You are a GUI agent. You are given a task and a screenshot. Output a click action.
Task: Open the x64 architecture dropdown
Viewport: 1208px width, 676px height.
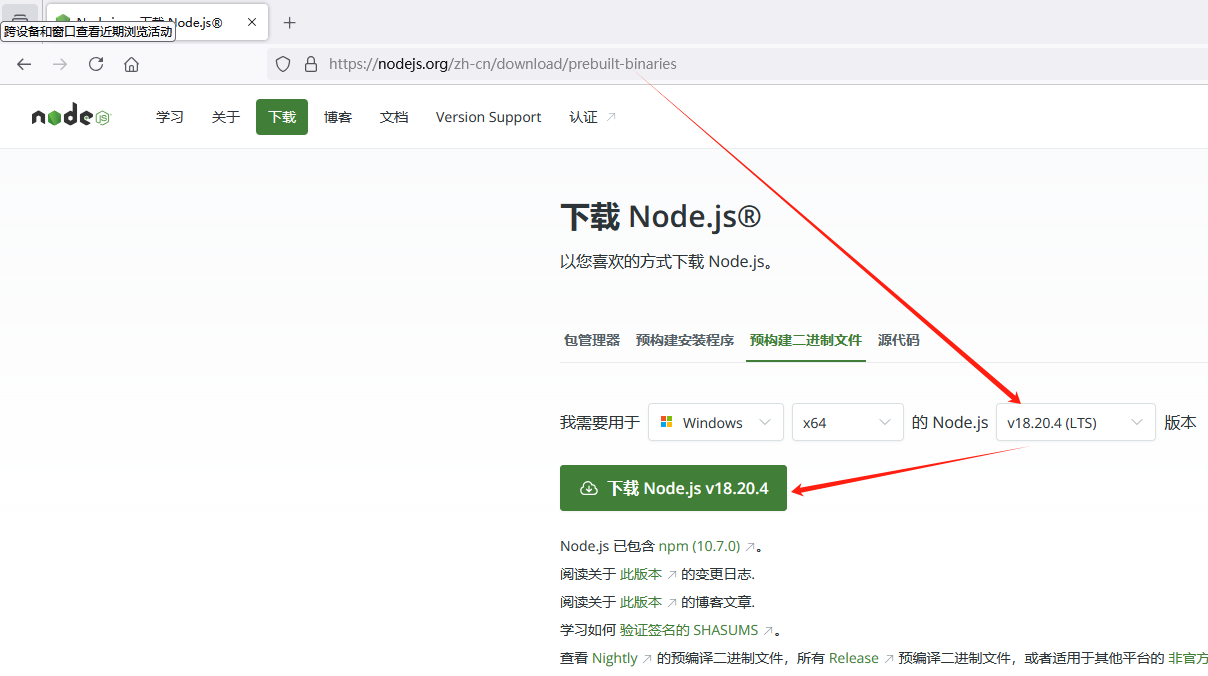point(847,422)
